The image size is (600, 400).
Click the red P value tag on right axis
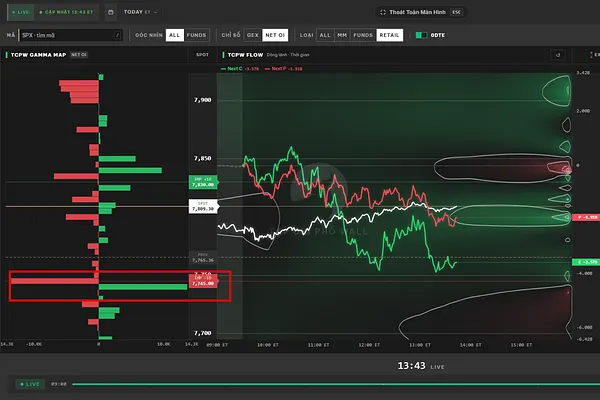(586, 217)
